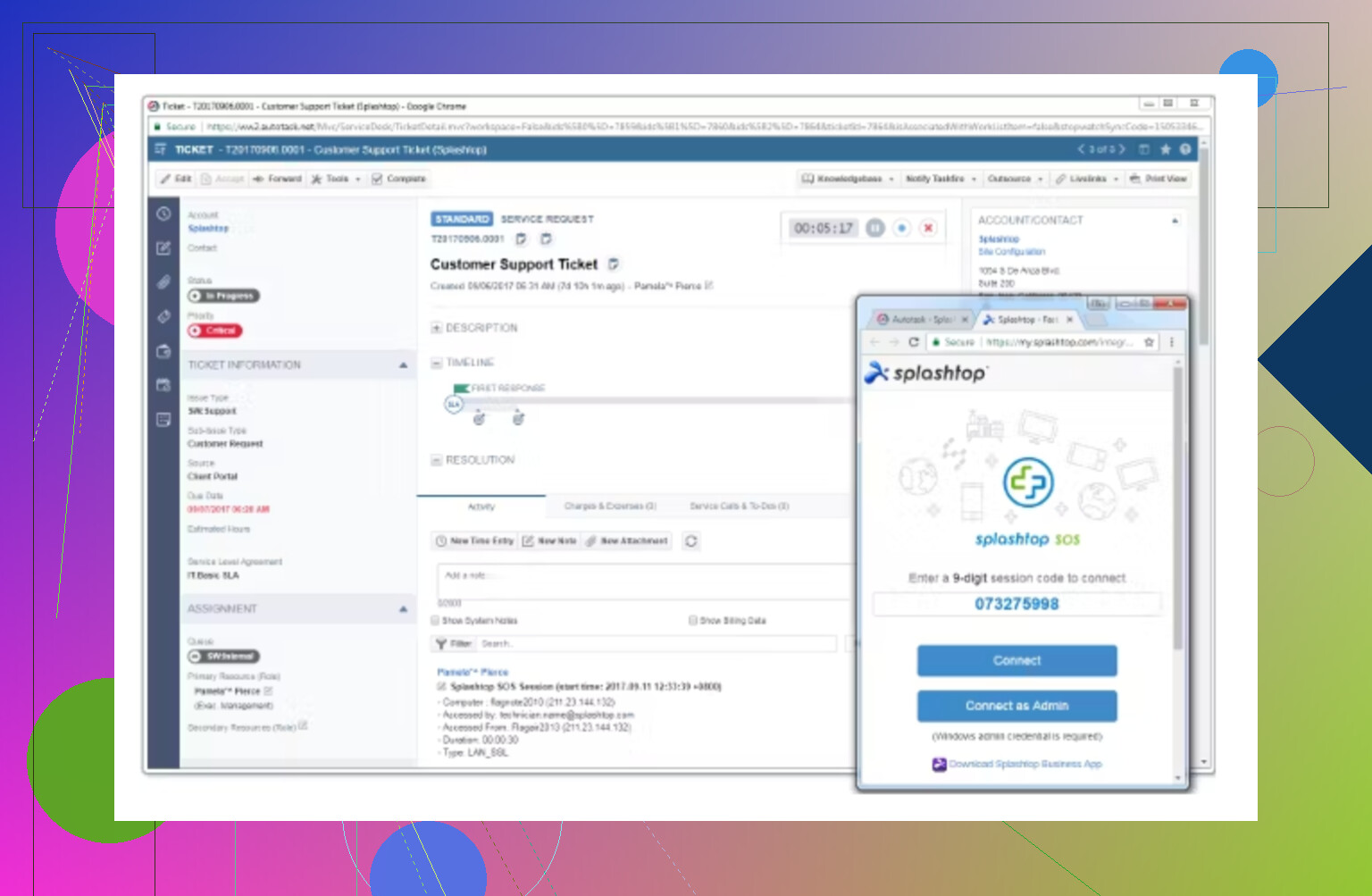
Task: Enable the Show System Notes checkbox
Action: [435, 620]
